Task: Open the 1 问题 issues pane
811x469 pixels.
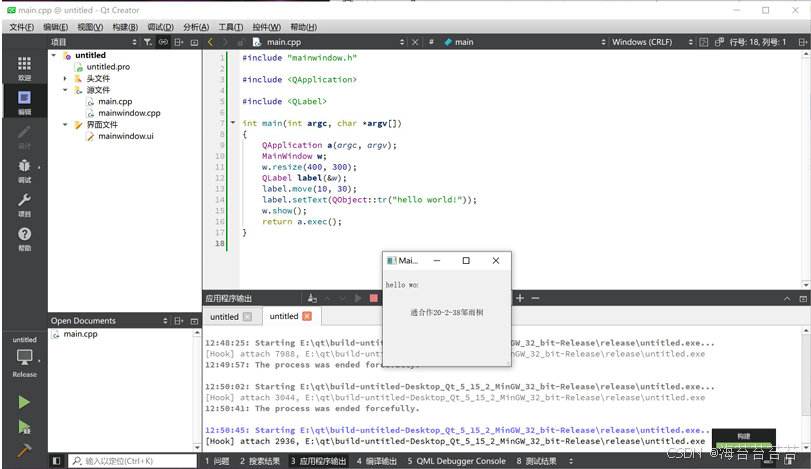Action: click(x=217, y=461)
